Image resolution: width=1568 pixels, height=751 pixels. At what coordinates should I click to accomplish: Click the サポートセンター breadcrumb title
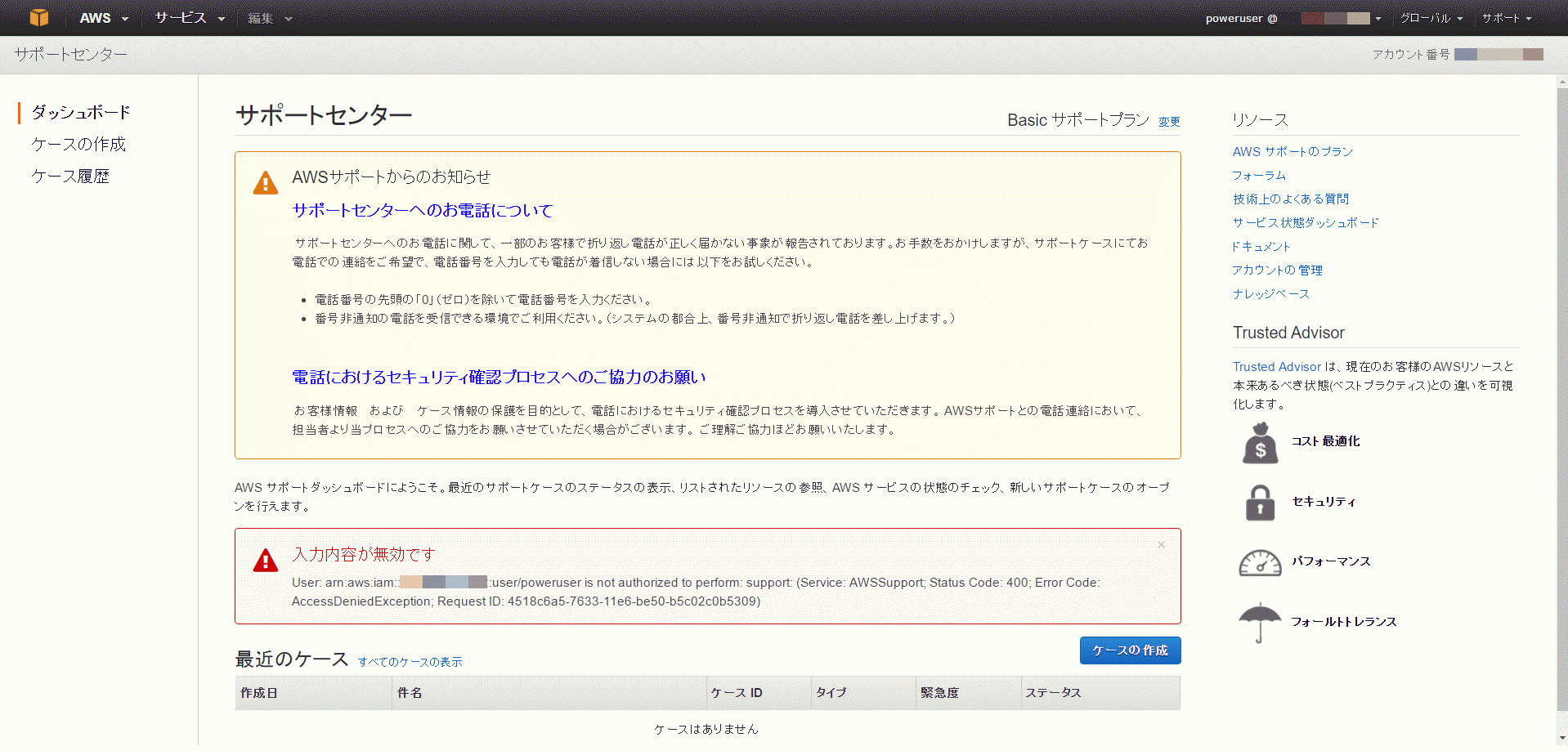(70, 55)
